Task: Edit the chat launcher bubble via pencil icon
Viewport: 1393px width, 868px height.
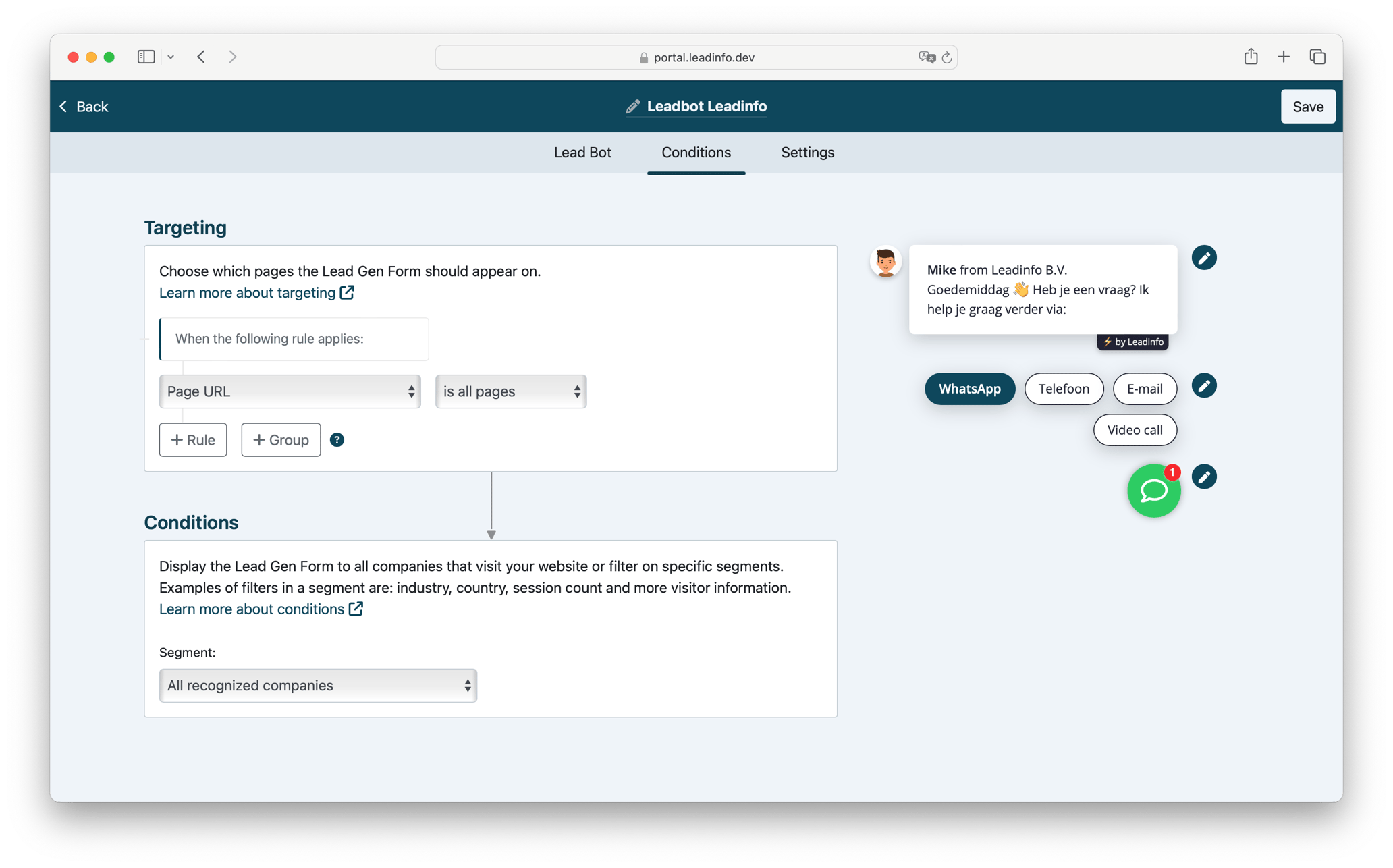Action: point(1205,477)
